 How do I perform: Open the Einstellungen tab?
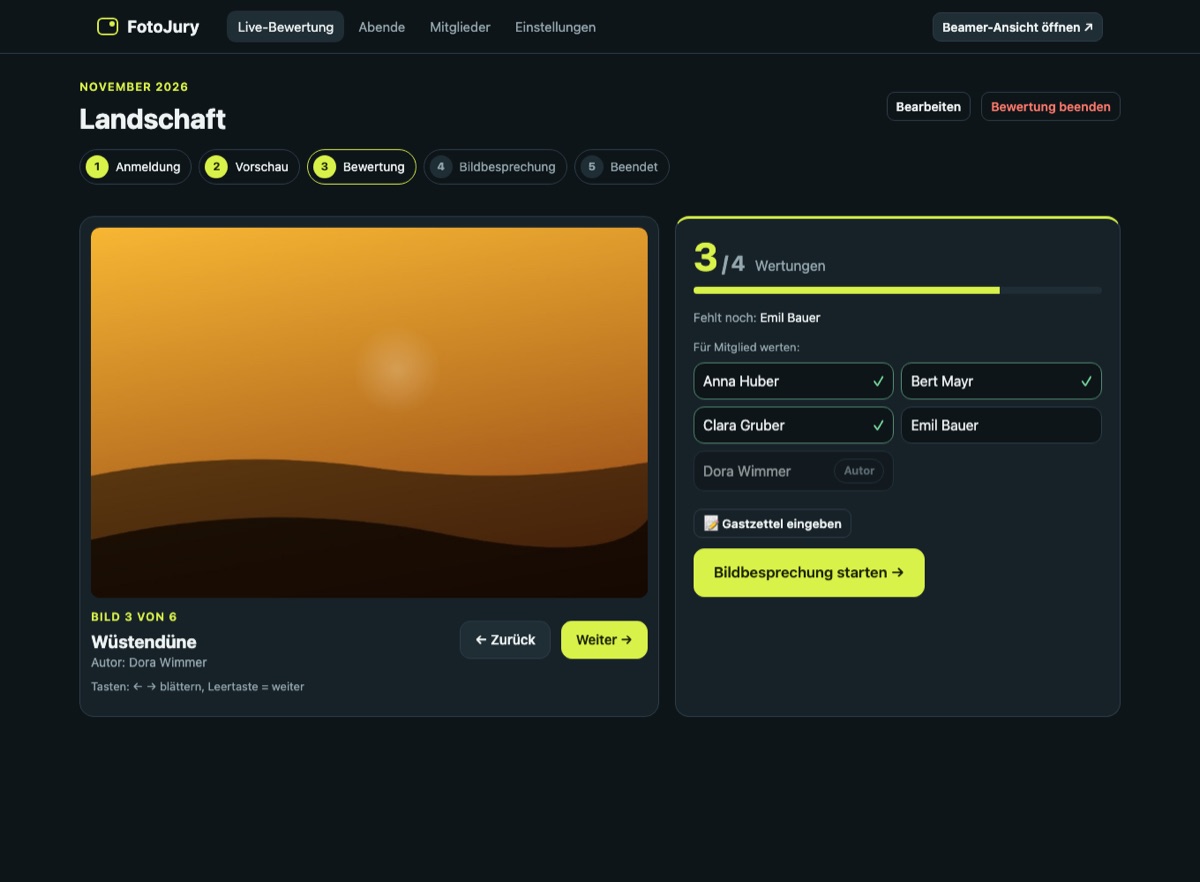pyautogui.click(x=555, y=27)
